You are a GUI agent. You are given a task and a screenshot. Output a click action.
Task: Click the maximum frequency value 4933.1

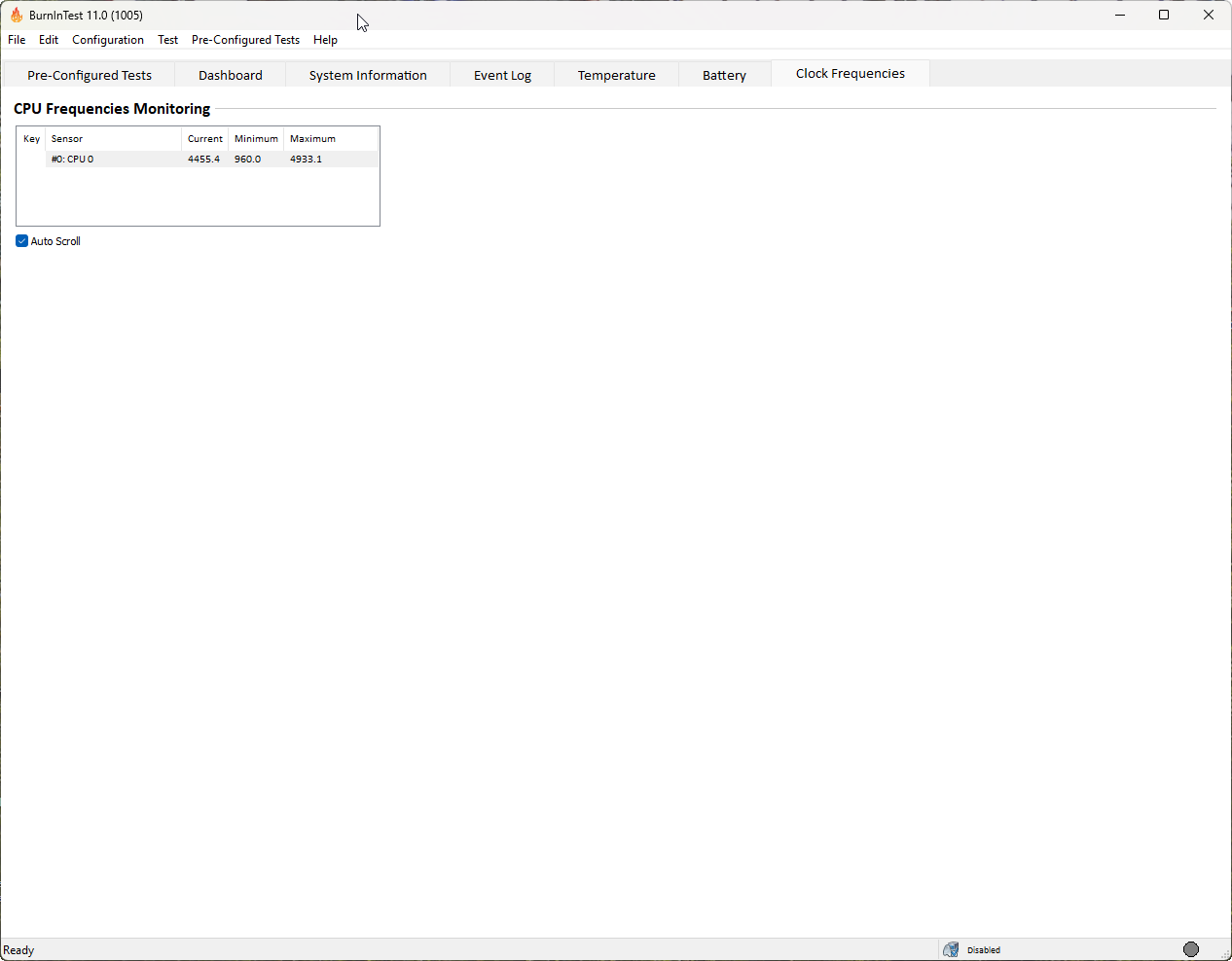tap(306, 159)
